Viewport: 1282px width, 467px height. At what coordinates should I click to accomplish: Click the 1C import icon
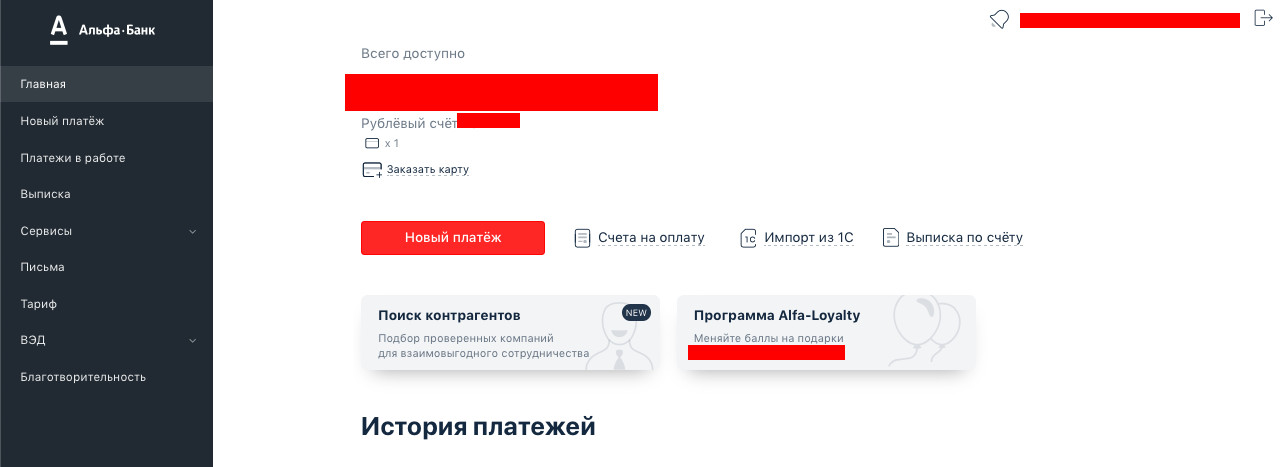[x=748, y=238]
